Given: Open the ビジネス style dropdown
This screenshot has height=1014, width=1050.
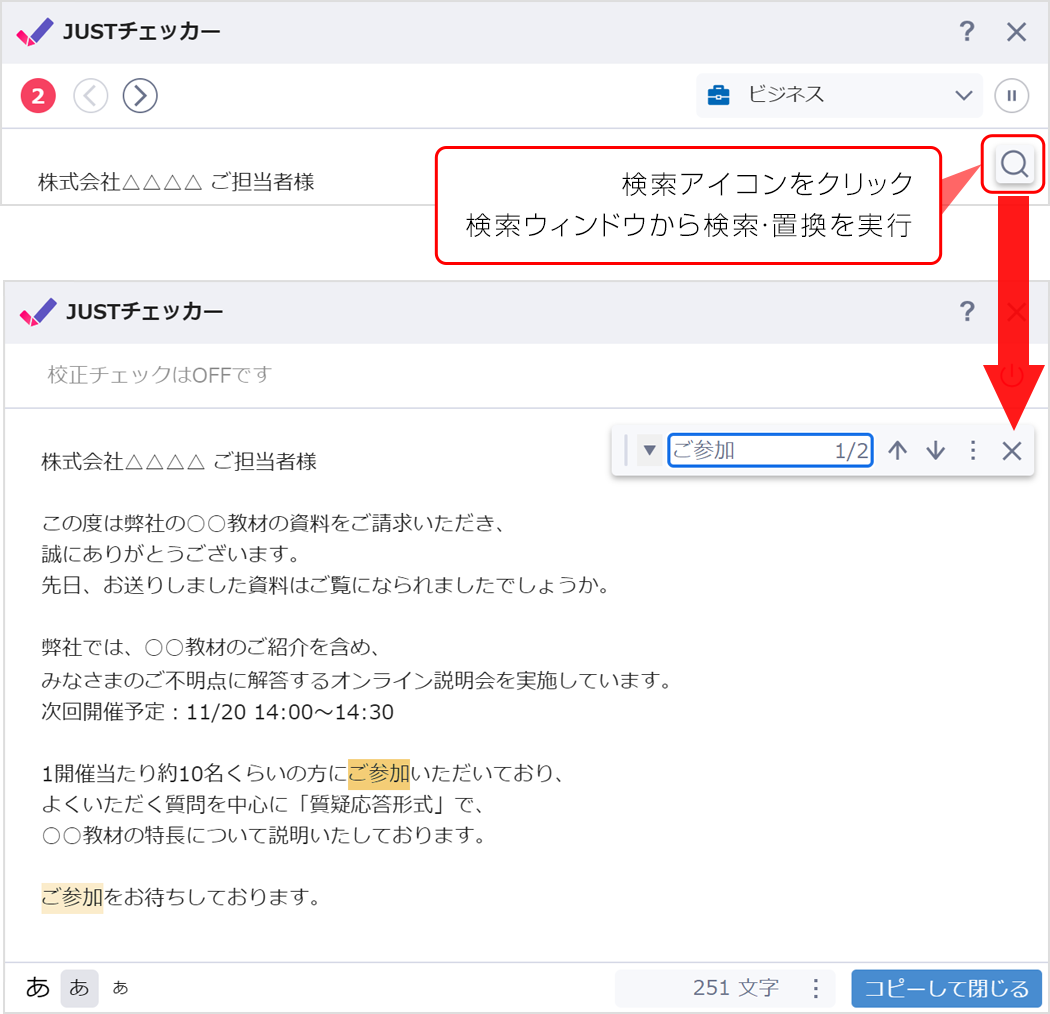Looking at the screenshot, I should [x=838, y=95].
